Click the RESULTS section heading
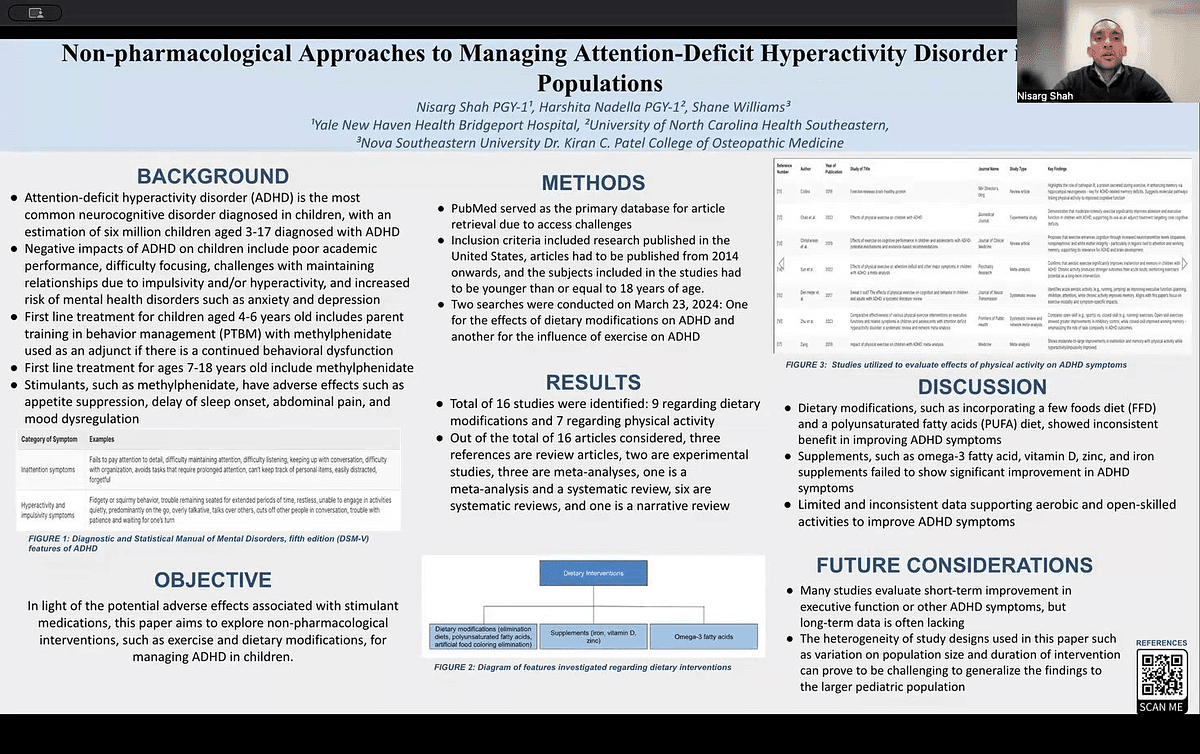The height and width of the screenshot is (754, 1200). tap(594, 382)
